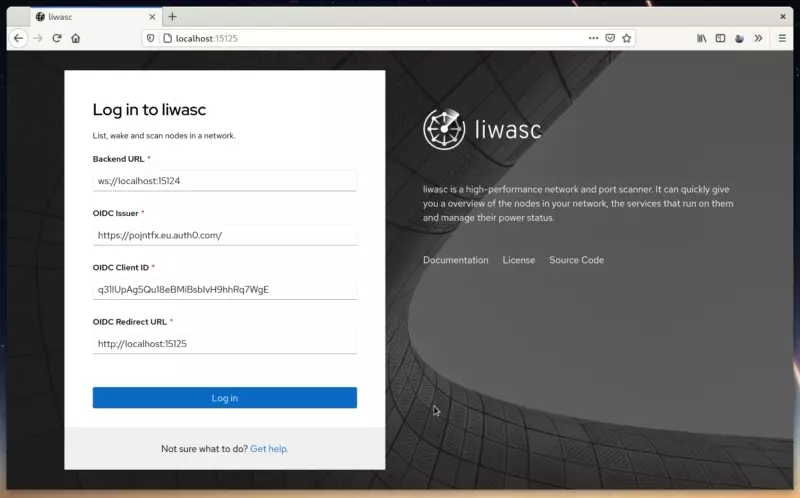The width and height of the screenshot is (800, 498).
Task: Toggle the browser sidebar view
Action: click(x=720, y=38)
